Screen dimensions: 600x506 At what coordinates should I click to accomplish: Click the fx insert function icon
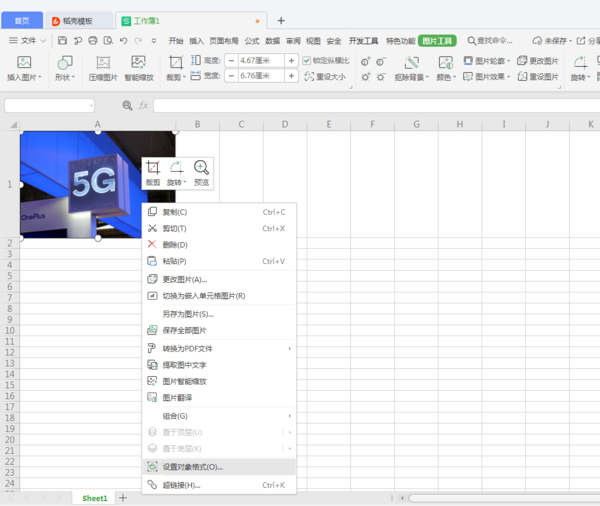click(143, 105)
